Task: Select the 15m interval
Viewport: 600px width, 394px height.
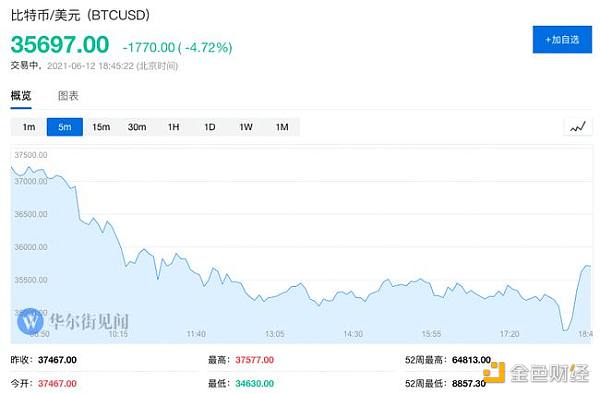Action: 101,127
